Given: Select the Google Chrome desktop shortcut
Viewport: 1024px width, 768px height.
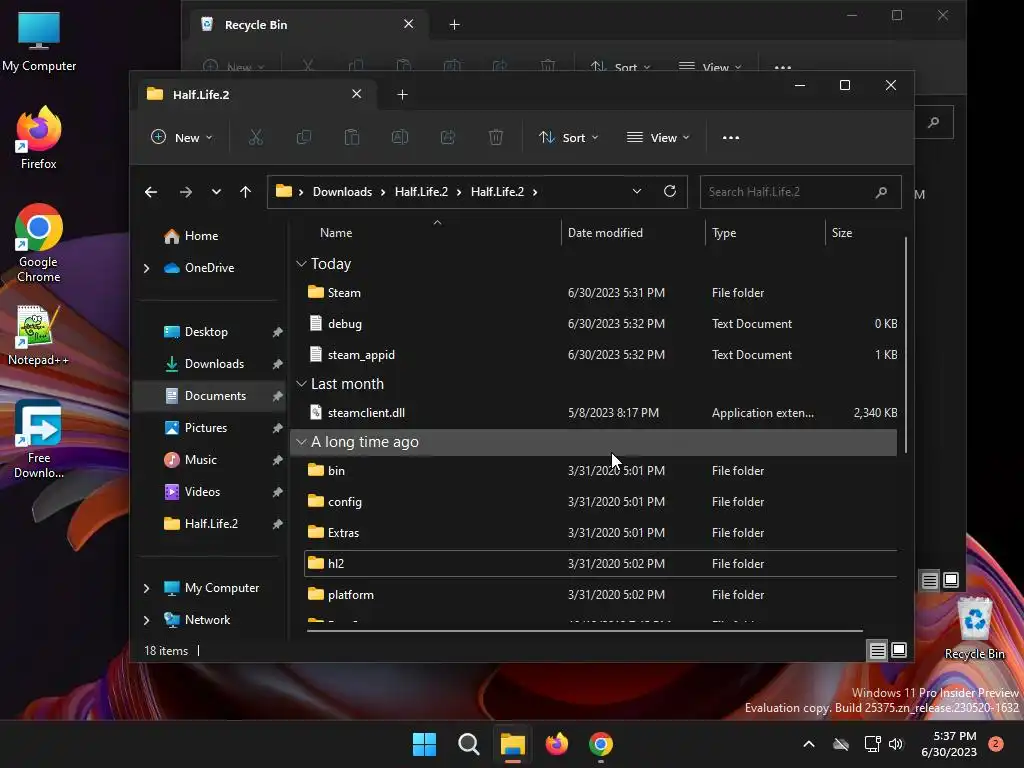Looking at the screenshot, I should click(x=39, y=243).
